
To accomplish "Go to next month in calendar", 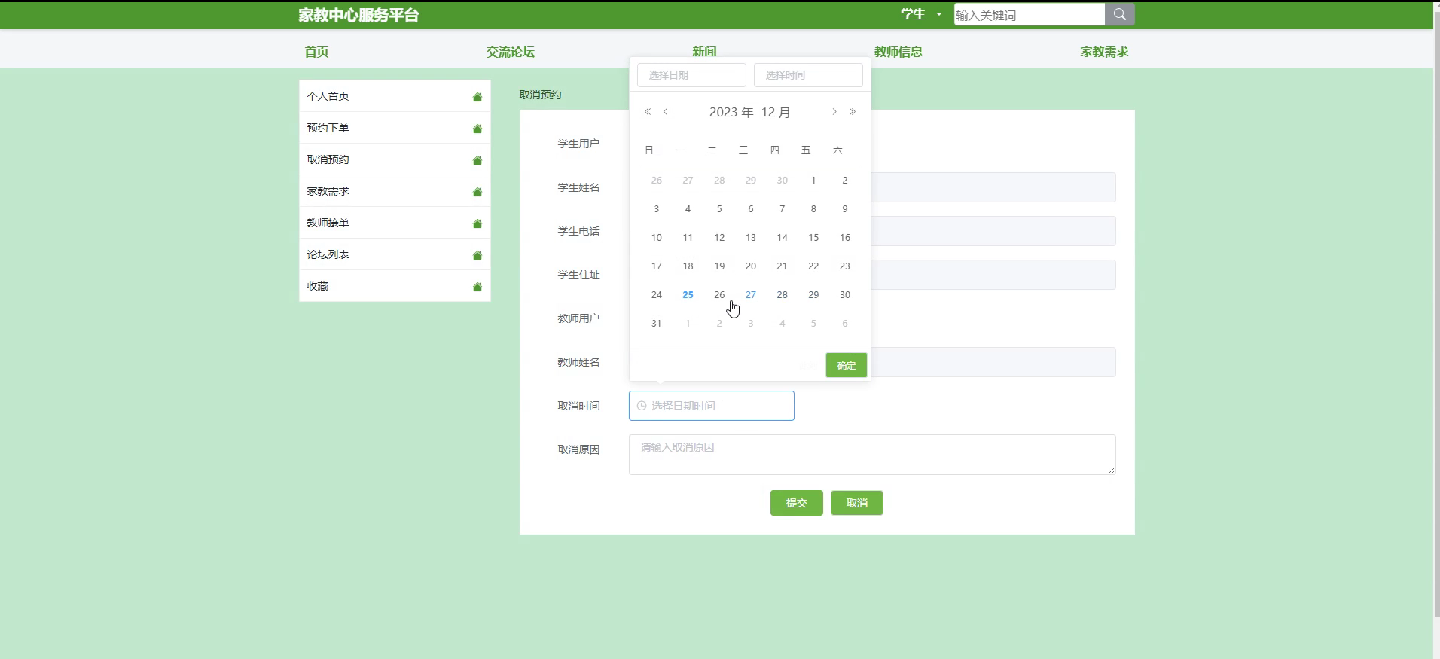I will click(x=834, y=112).
